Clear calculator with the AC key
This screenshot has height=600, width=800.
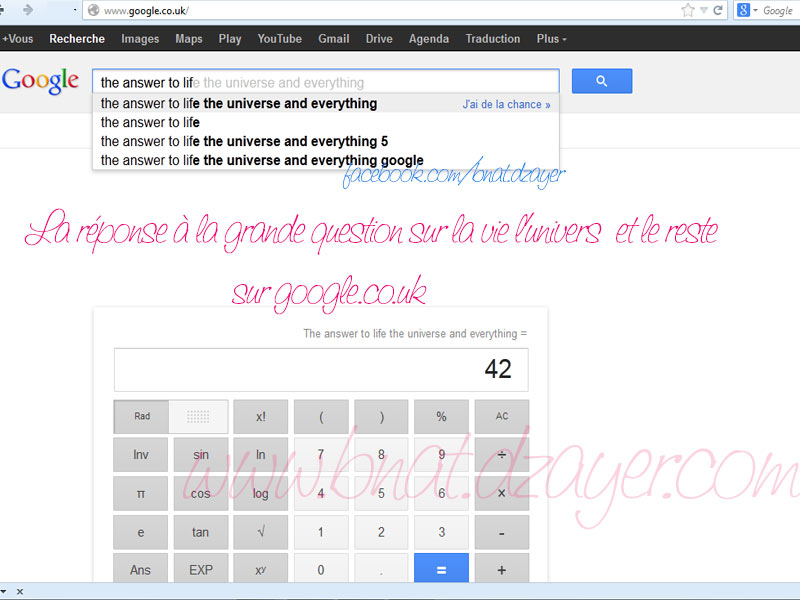point(502,416)
